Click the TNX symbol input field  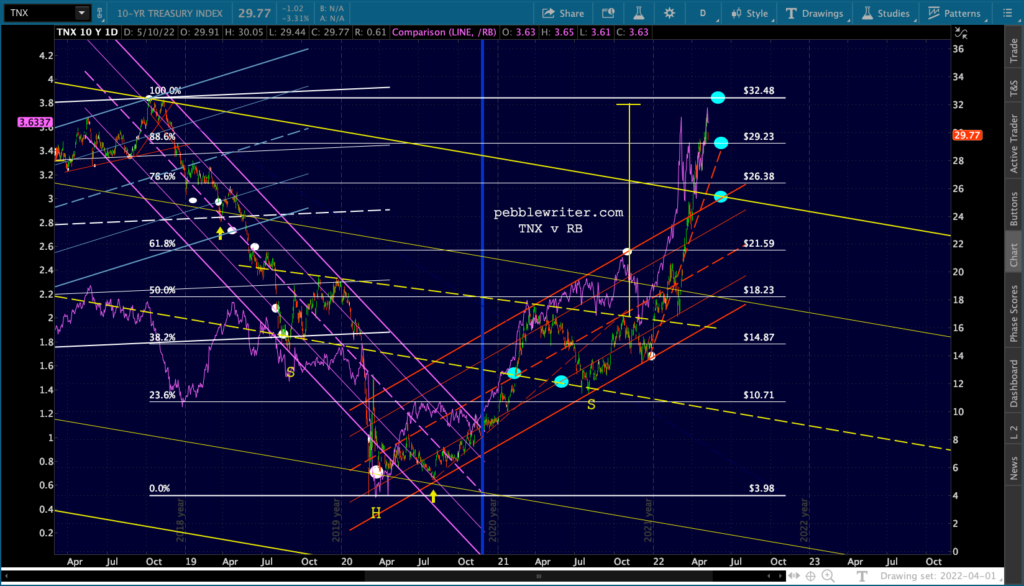pos(39,12)
